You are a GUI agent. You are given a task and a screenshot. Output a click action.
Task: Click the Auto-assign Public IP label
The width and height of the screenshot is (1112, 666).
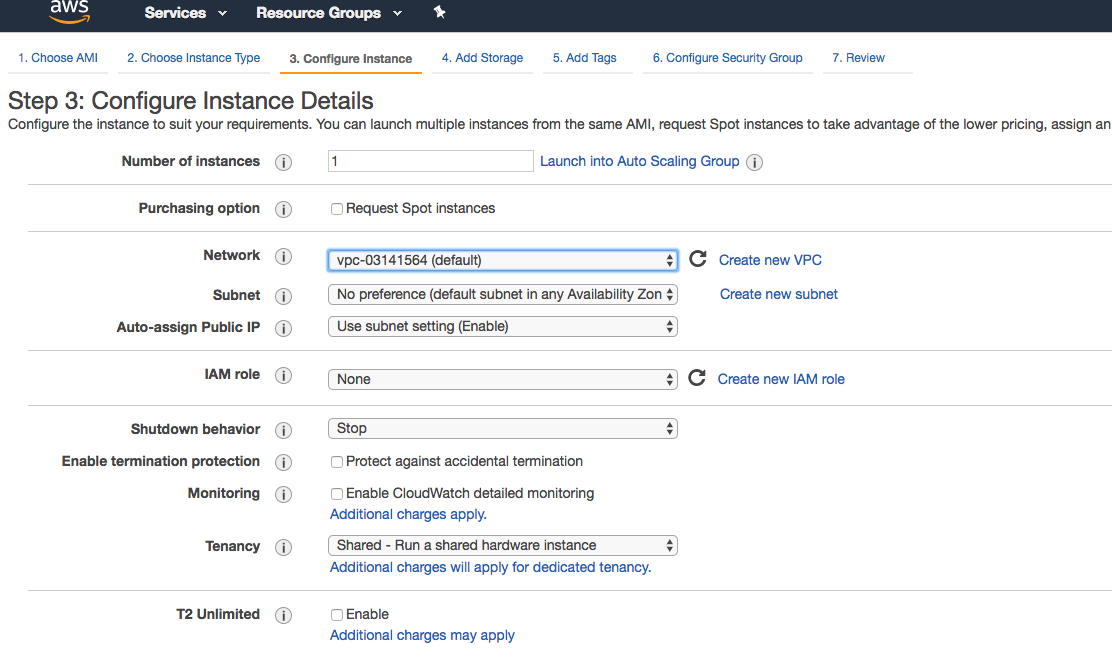pos(188,327)
